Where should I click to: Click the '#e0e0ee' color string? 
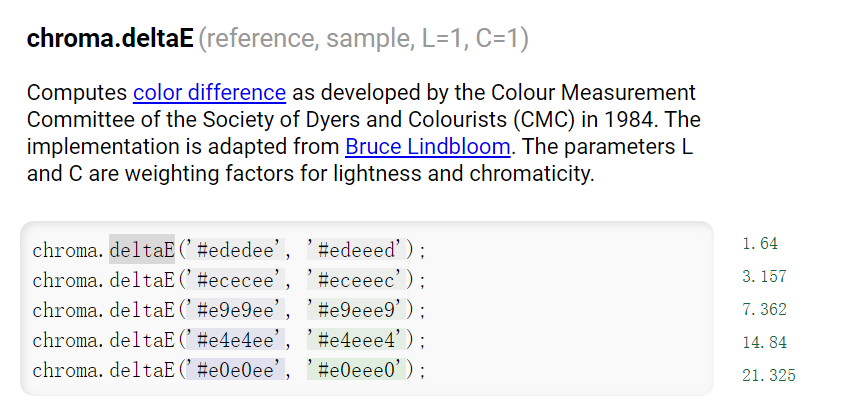[236, 369]
